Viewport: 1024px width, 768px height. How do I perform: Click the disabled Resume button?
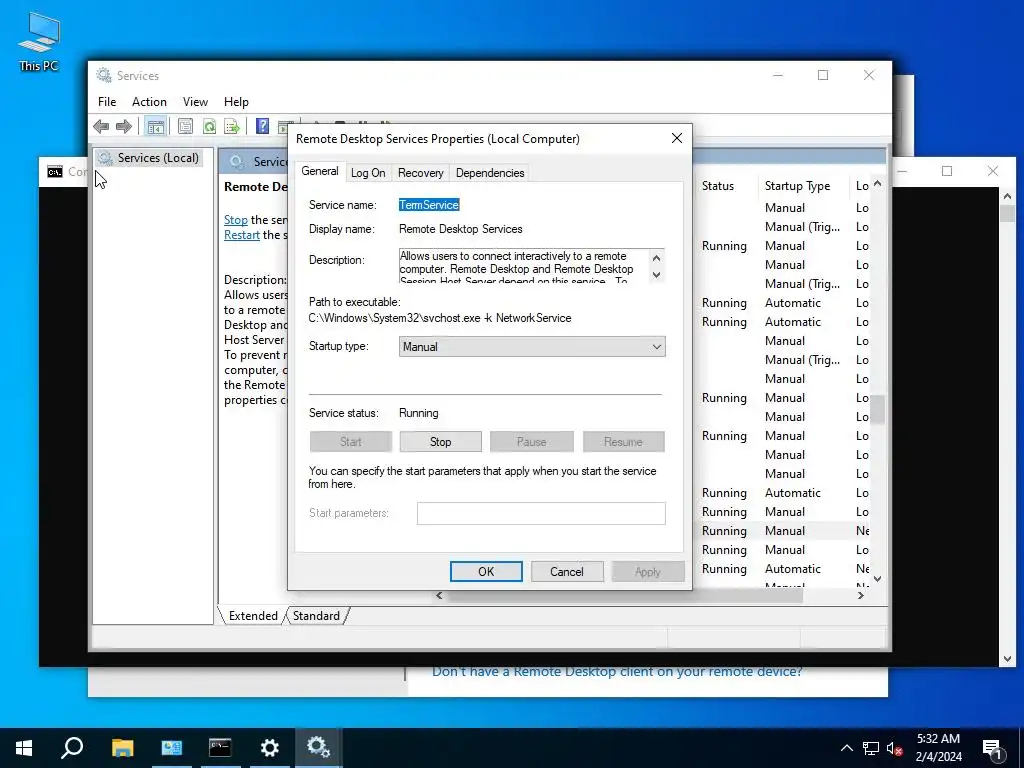(x=624, y=442)
